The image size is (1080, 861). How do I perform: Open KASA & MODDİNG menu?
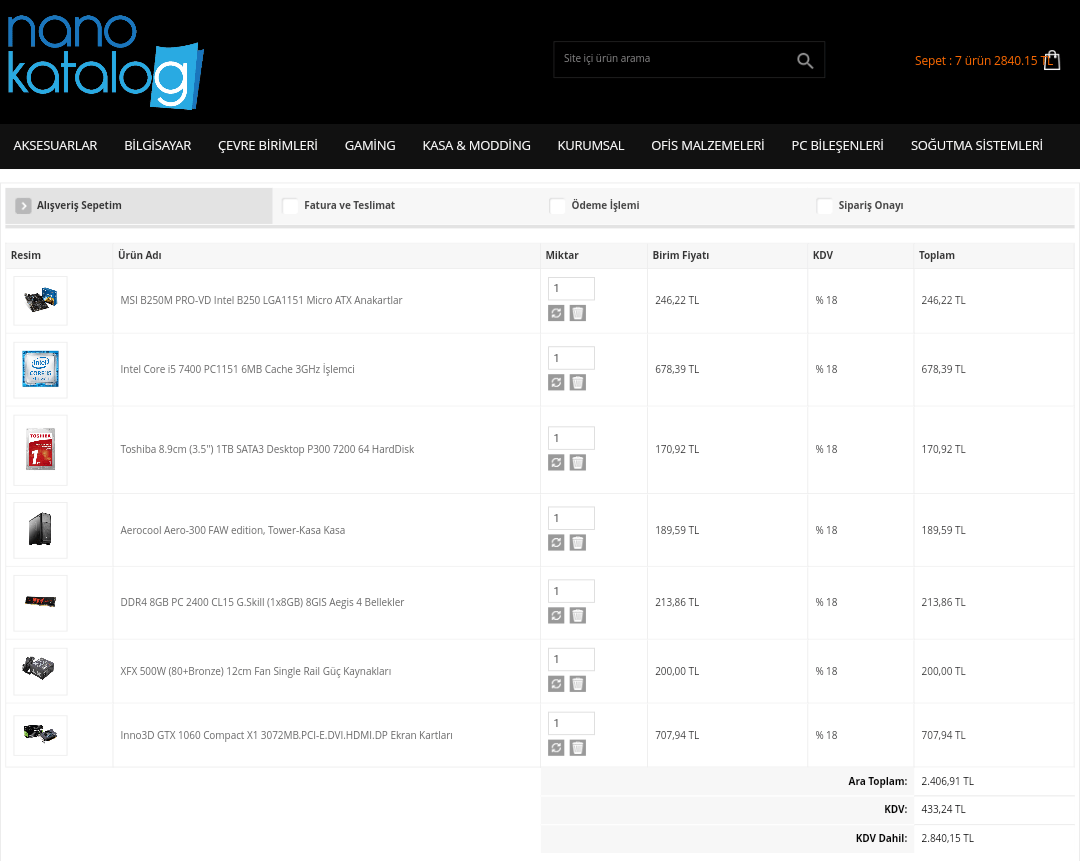tap(477, 145)
